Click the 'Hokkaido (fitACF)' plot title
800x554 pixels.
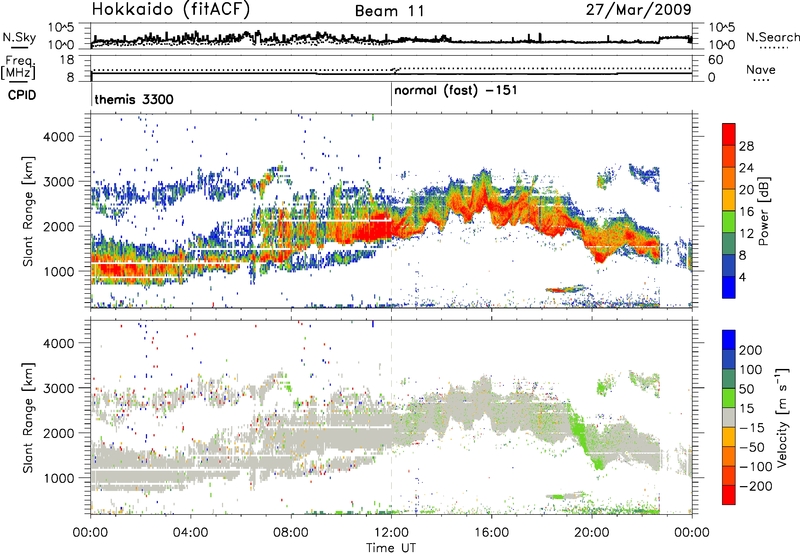pos(170,10)
